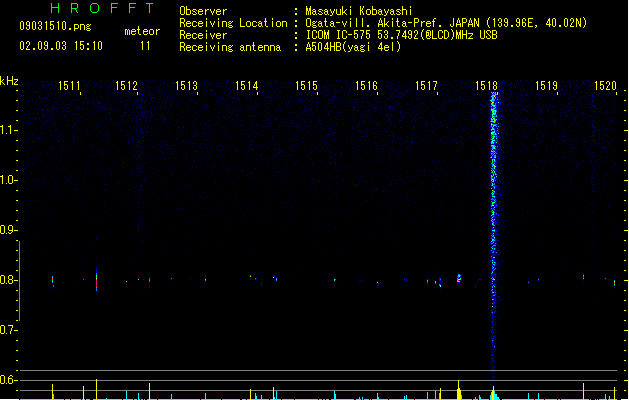Screen dimensions: 629x400
Task: Click the 'Observer' field label
Action: pyautogui.click(x=203, y=11)
